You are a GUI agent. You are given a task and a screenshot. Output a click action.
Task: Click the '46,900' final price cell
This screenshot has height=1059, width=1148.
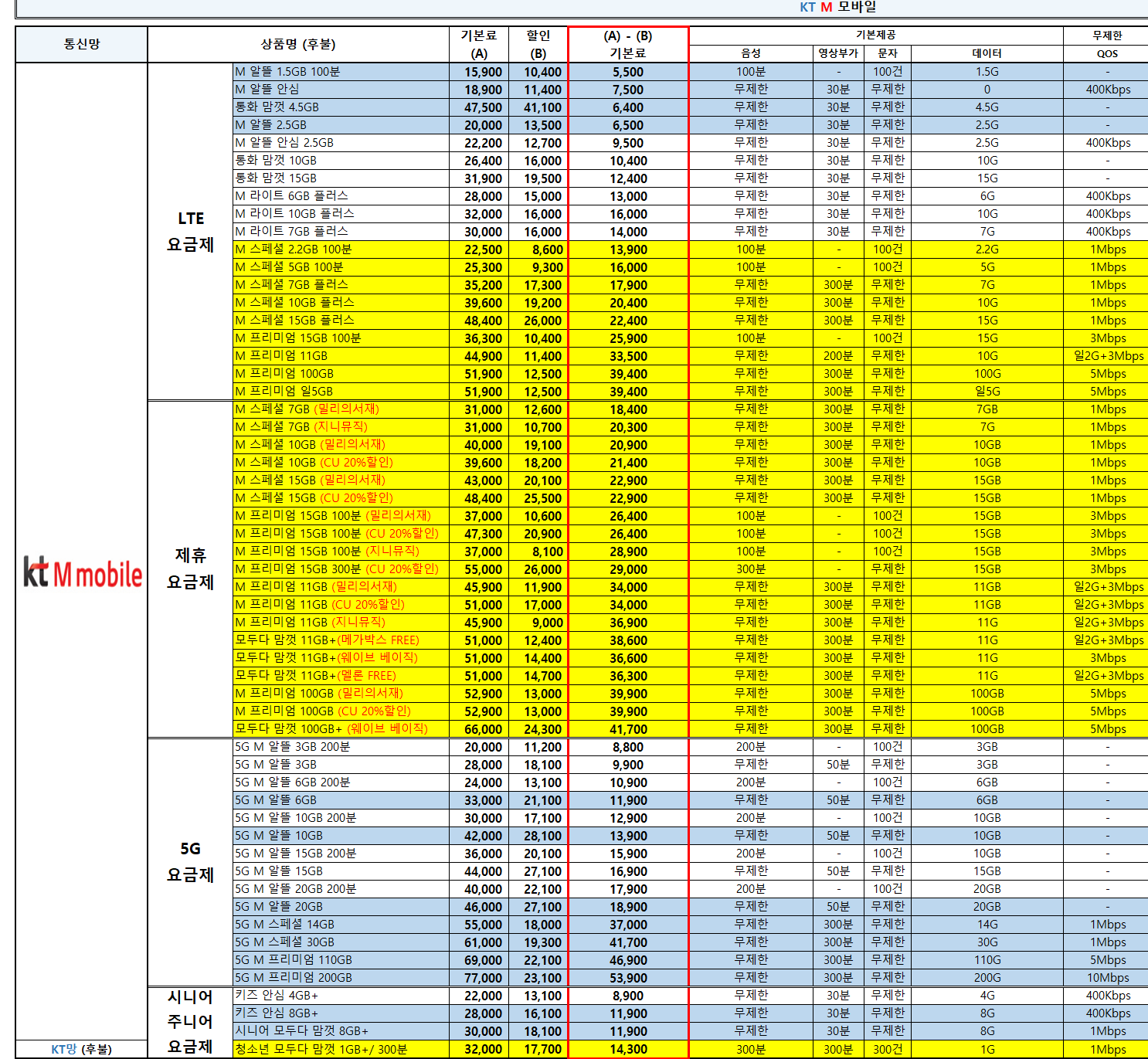point(628,960)
